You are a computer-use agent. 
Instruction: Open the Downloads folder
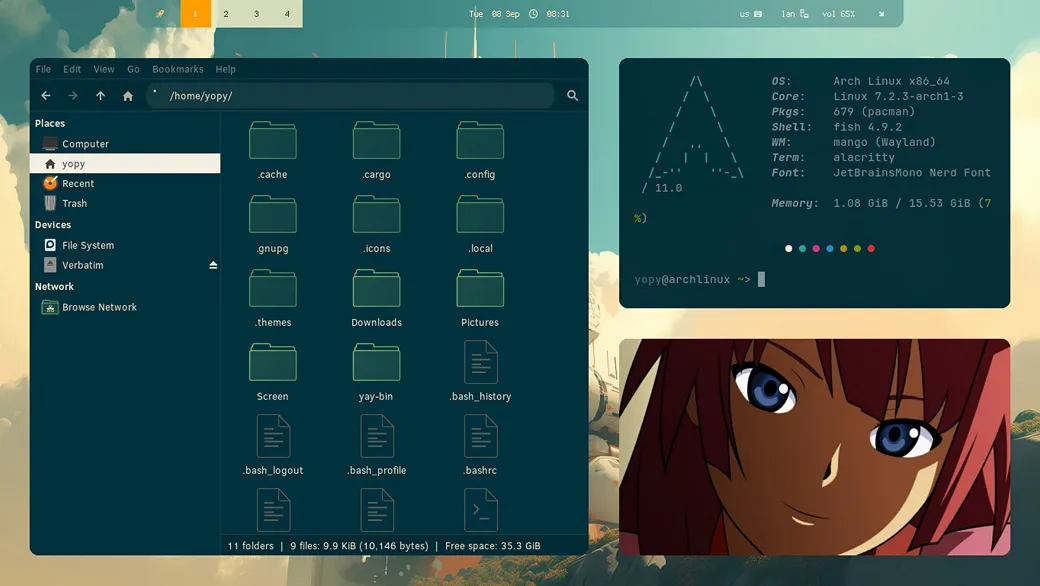pos(376,298)
